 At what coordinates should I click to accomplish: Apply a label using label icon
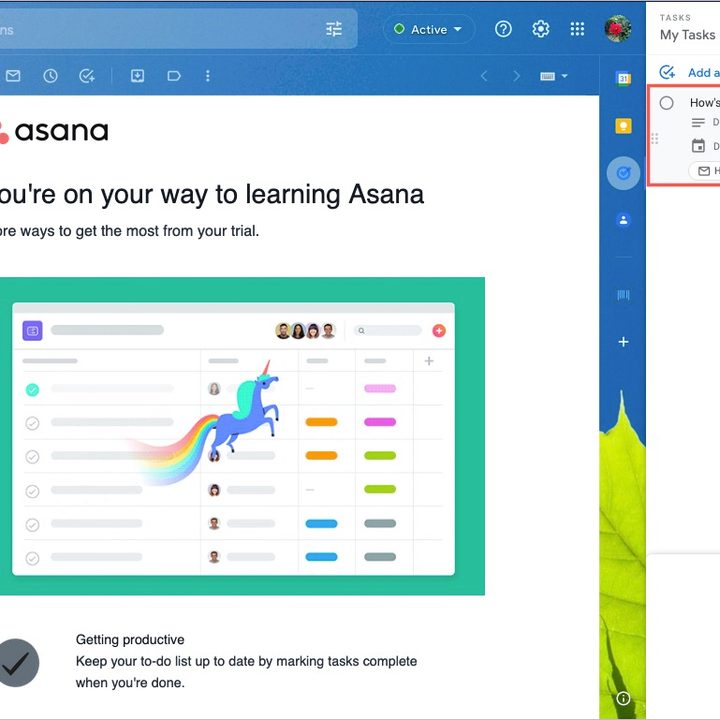click(174, 76)
